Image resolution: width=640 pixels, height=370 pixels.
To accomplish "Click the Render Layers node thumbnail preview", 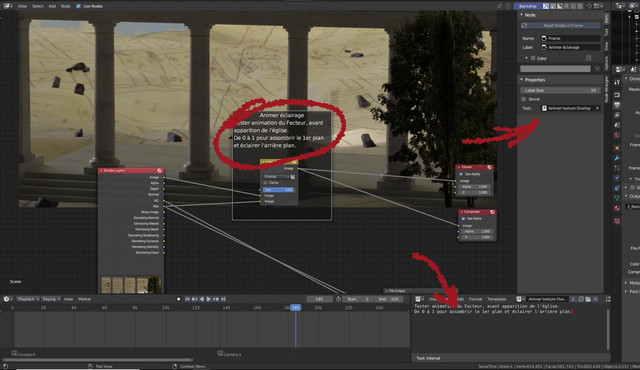I will 131,284.
